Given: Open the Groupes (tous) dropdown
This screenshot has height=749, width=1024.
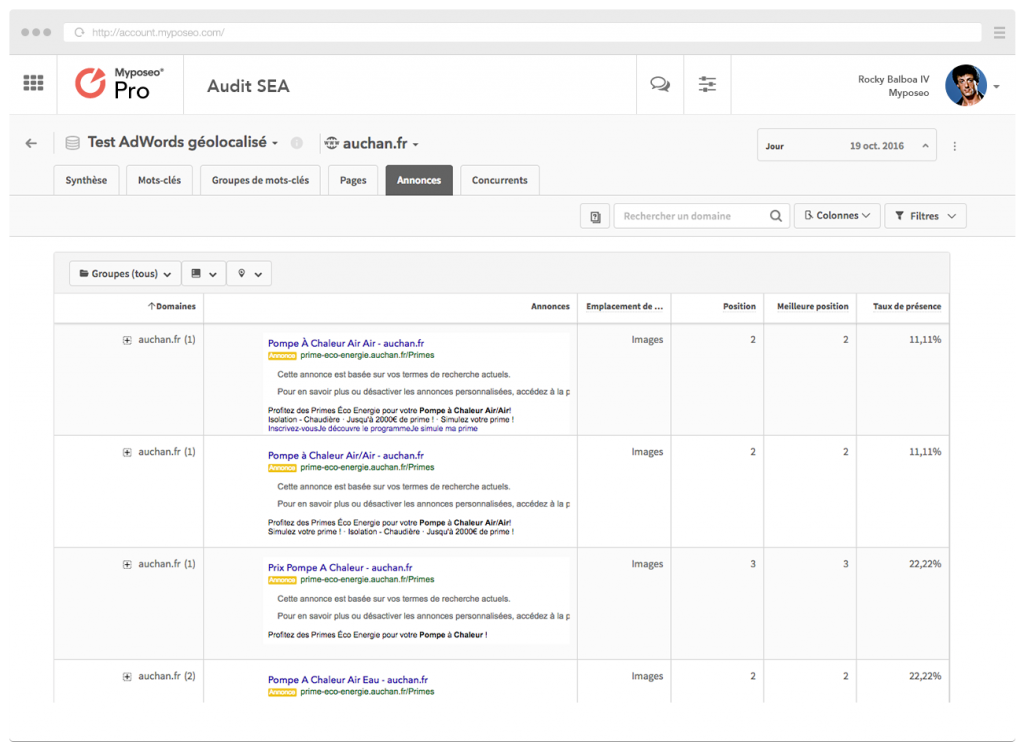Looking at the screenshot, I should 125,274.
